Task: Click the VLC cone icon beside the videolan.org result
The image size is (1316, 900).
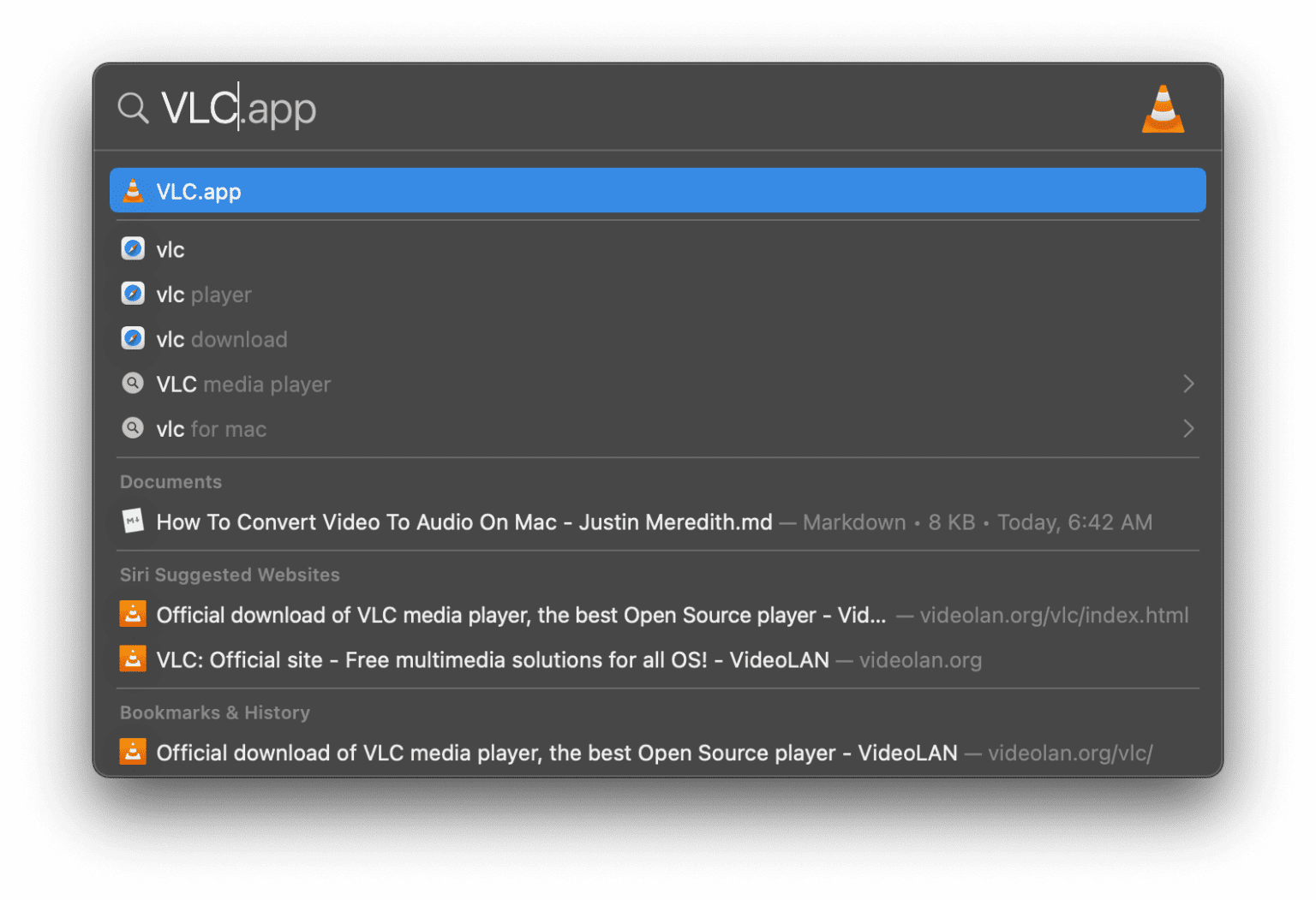Action: (133, 659)
